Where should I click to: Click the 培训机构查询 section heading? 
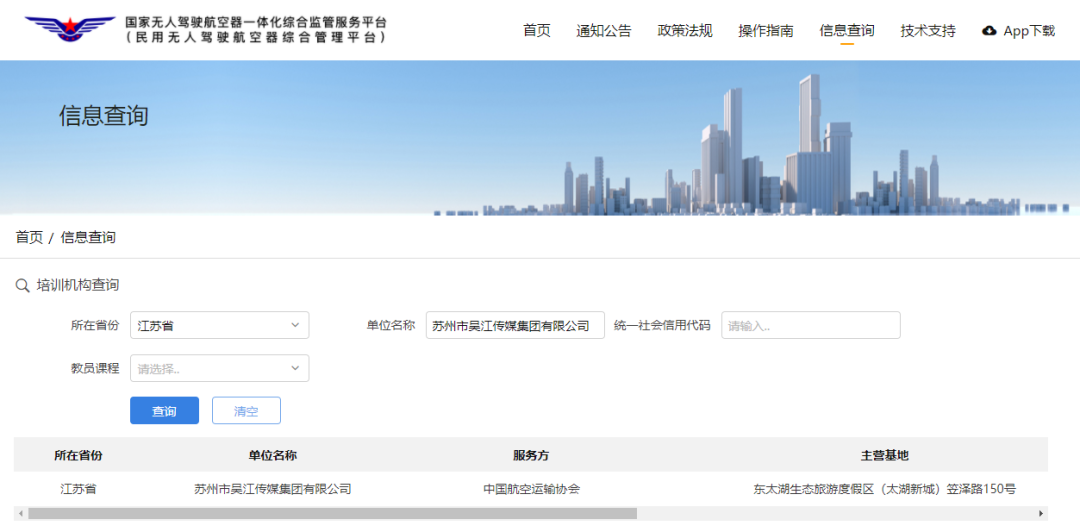coord(78,285)
